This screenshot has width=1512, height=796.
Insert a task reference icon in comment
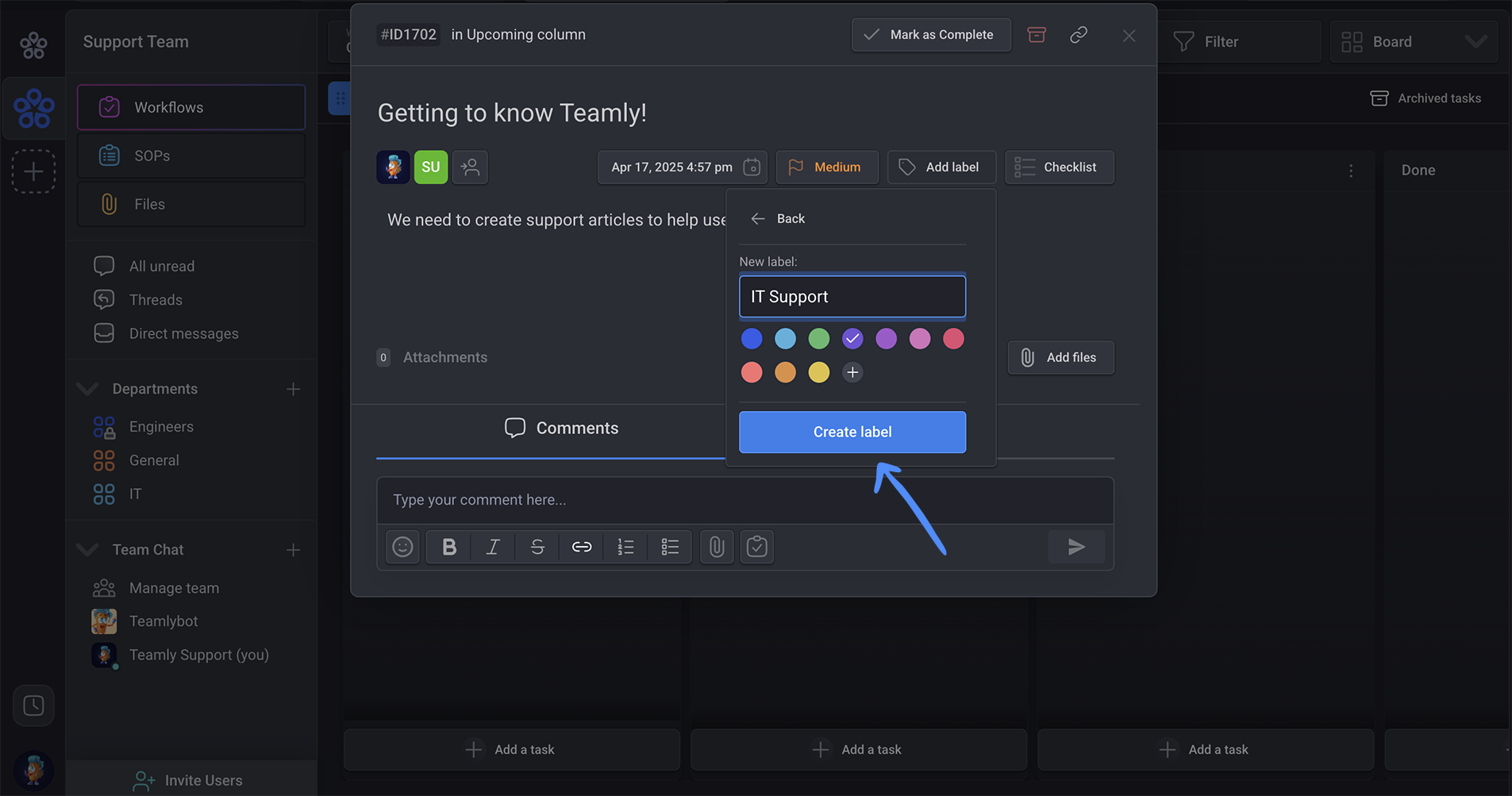tap(757, 547)
